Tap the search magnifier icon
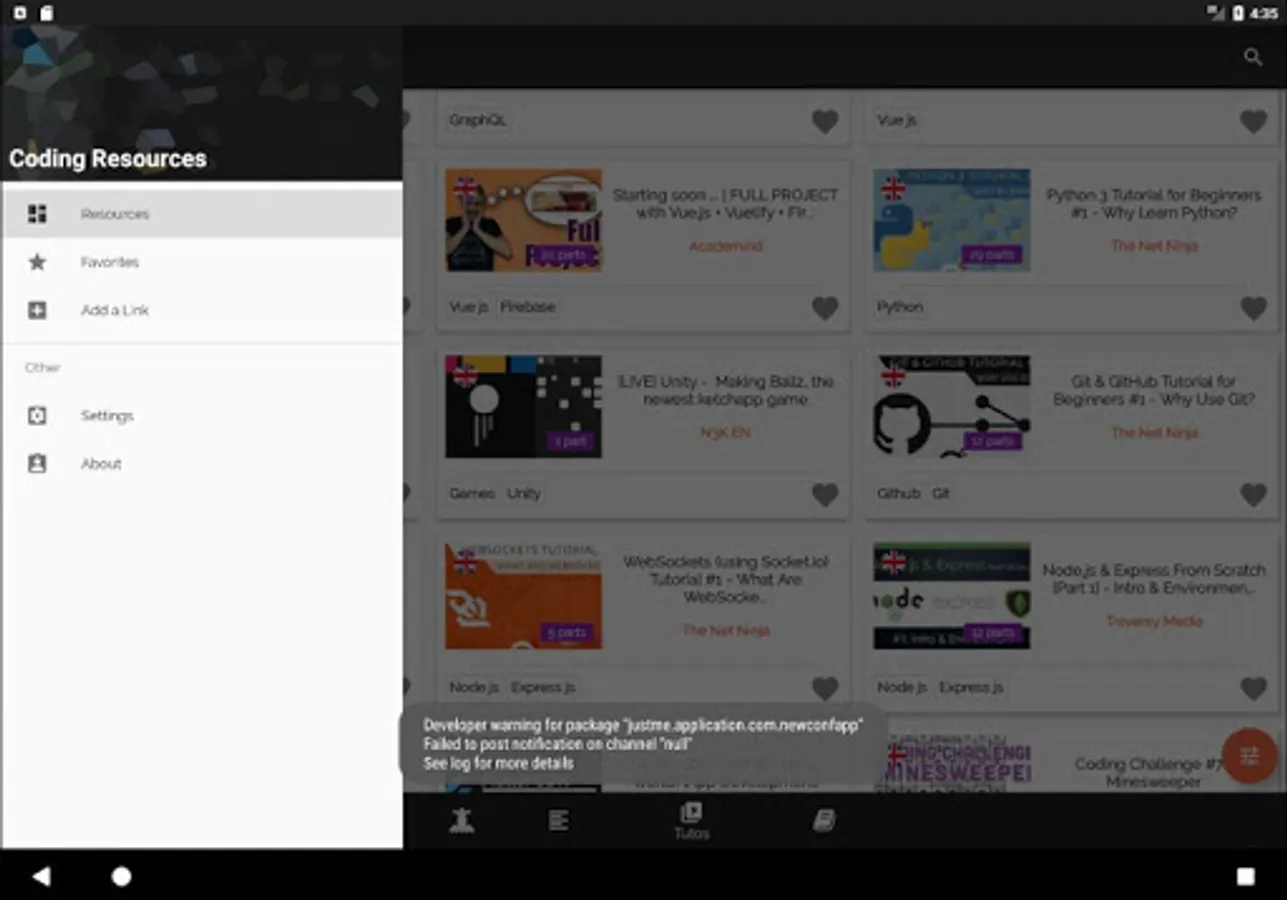Image resolution: width=1287 pixels, height=900 pixels. (x=1253, y=57)
